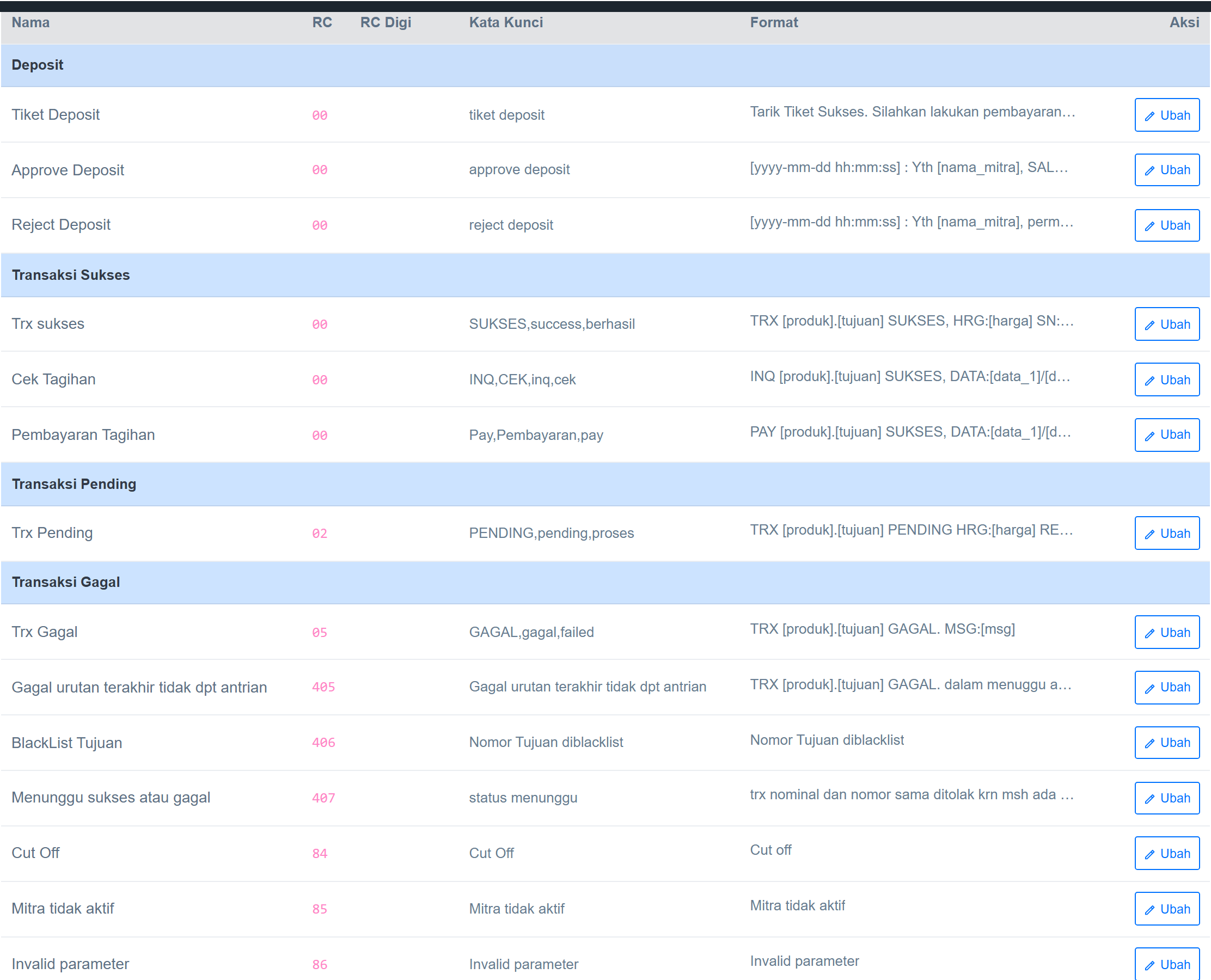This screenshot has width=1211, height=980.
Task: Click Ubah for Invalid parameter row
Action: point(1166,964)
